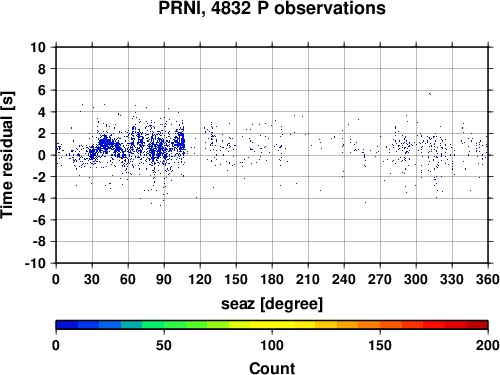Image resolution: width=500 pixels, height=375 pixels.
Task: Click the 'Count' colorbar label
Action: click(272, 368)
